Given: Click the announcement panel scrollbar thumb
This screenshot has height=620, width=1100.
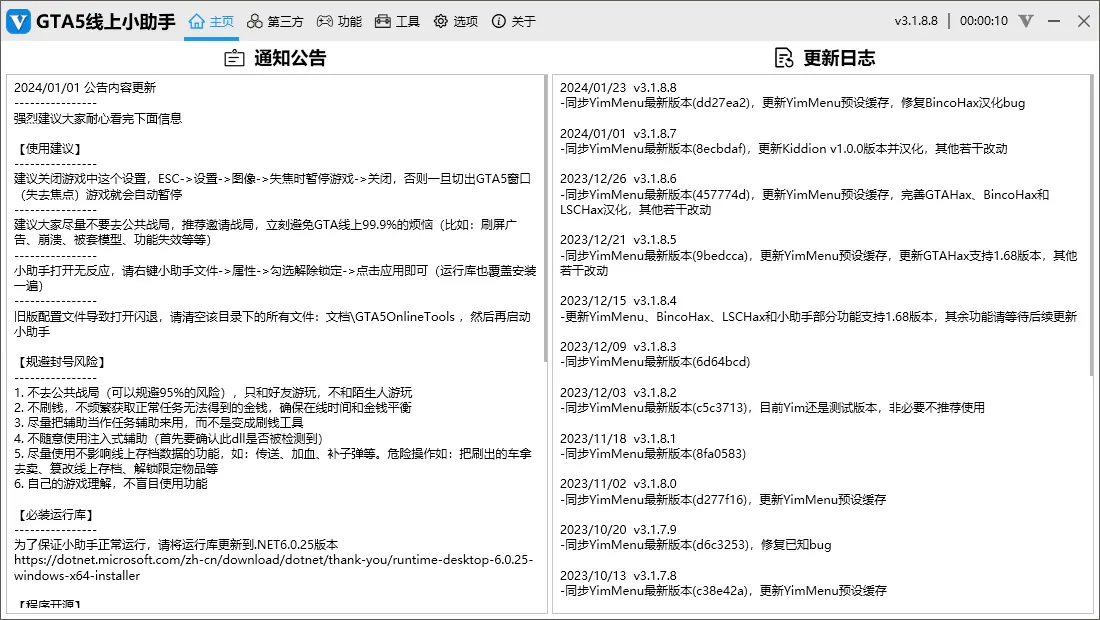Looking at the screenshot, I should pos(545,219).
